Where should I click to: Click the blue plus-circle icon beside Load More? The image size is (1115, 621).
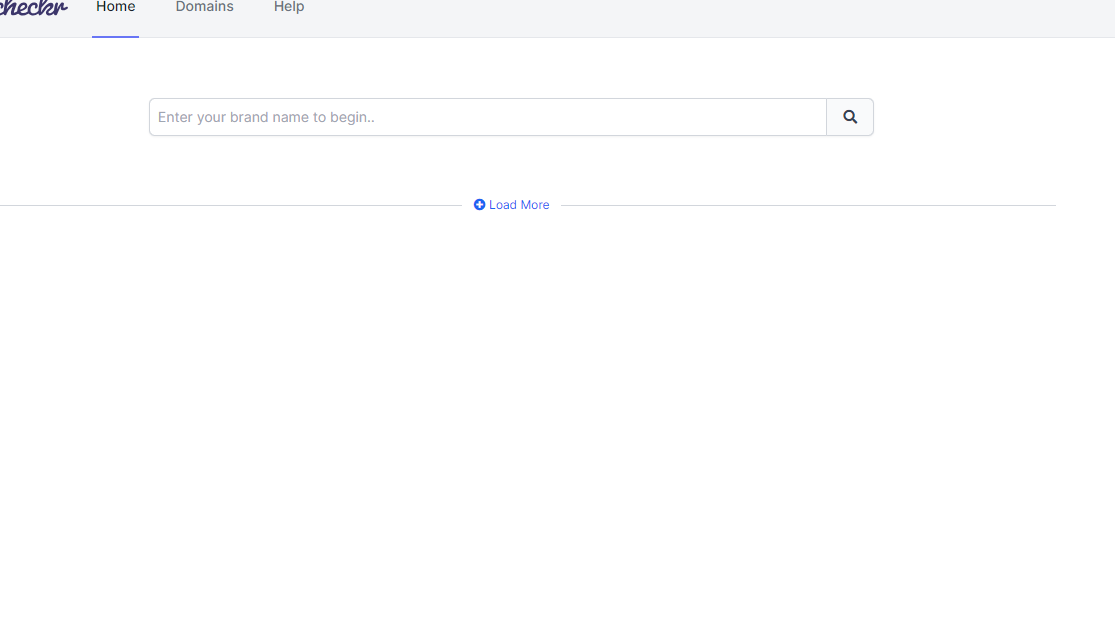(x=479, y=204)
